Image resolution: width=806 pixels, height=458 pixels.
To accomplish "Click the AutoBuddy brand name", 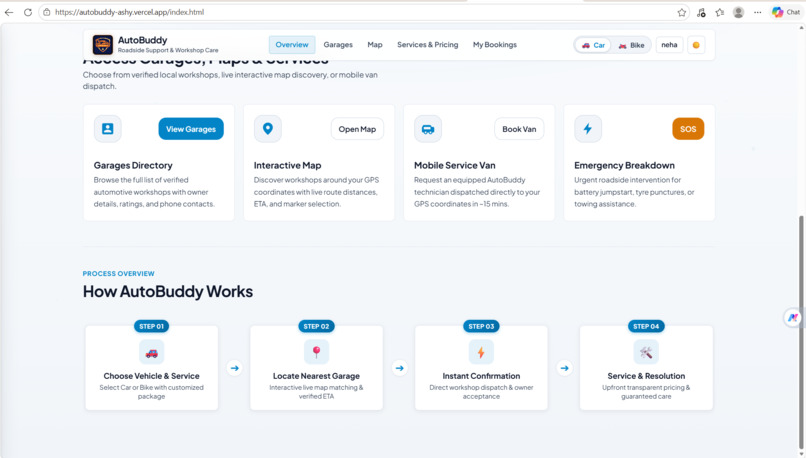I will tap(142, 40).
